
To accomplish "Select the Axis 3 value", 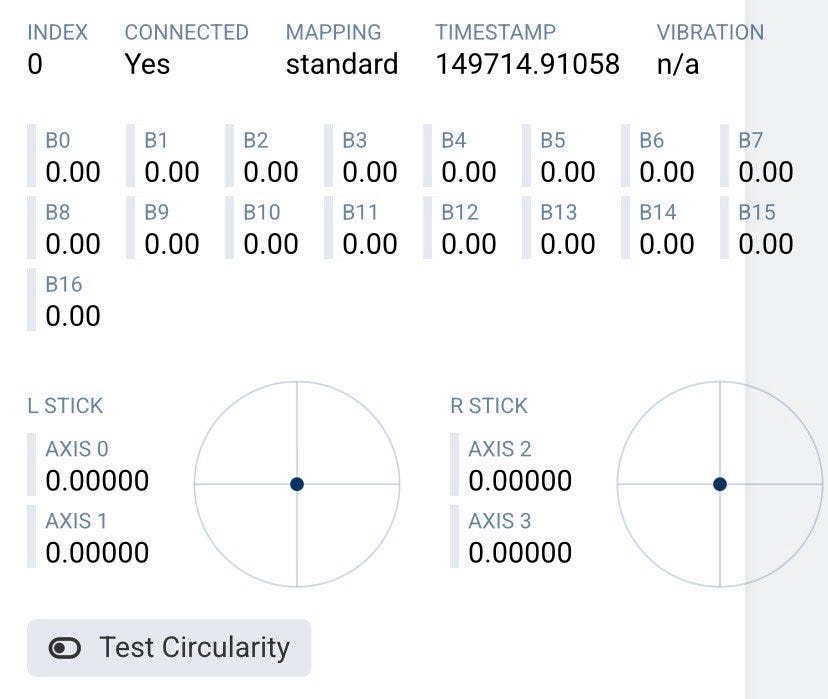I will 520,553.
